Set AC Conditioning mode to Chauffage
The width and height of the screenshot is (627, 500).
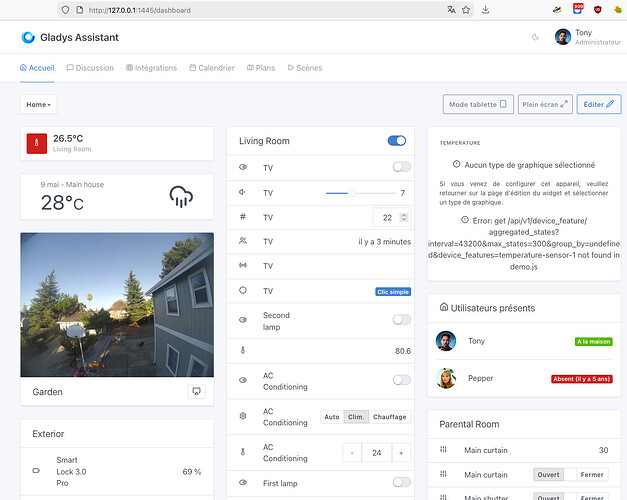coord(390,417)
